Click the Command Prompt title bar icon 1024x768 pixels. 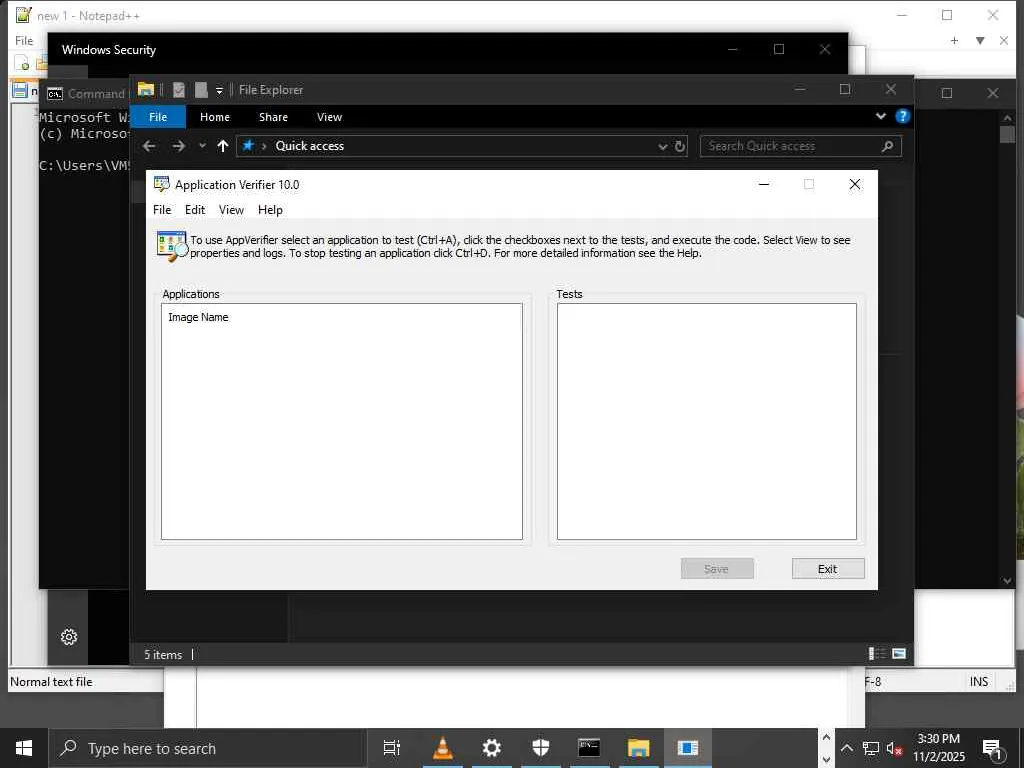click(x=55, y=94)
